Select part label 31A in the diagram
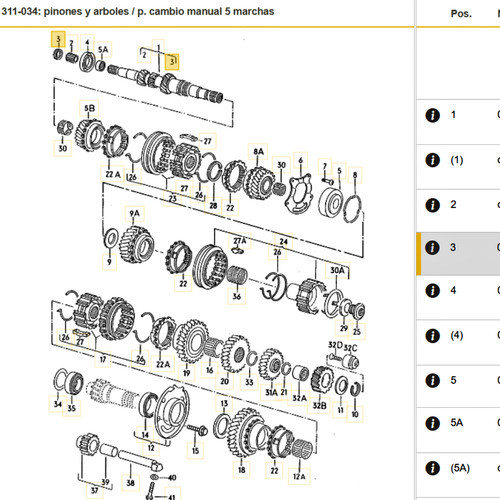Image resolution: width=500 pixels, height=500 pixels. (271, 392)
